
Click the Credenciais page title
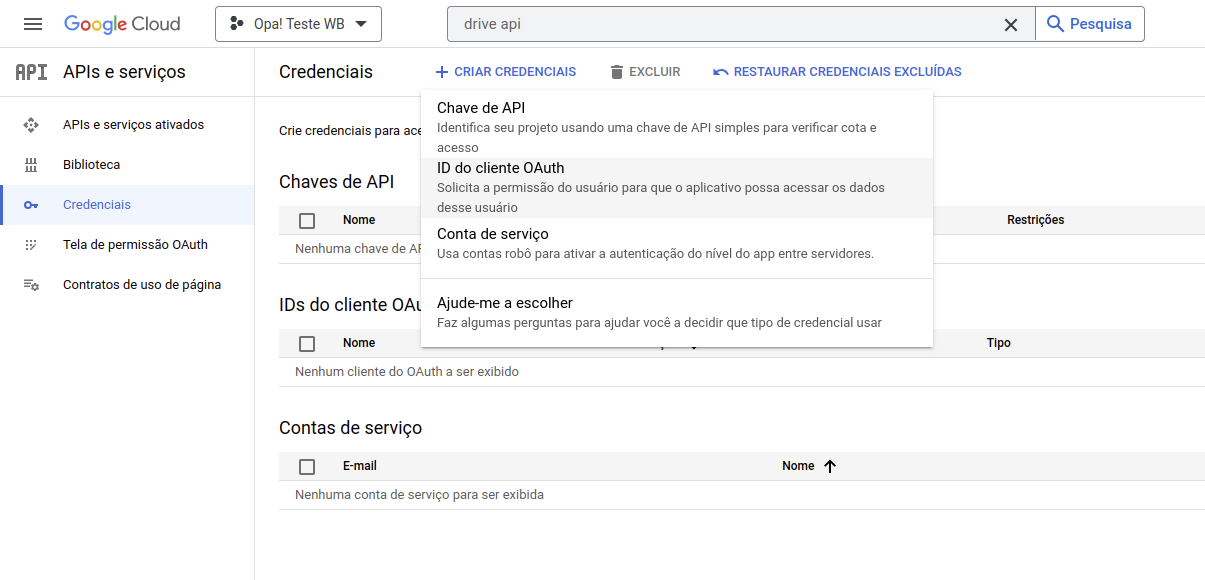click(326, 72)
